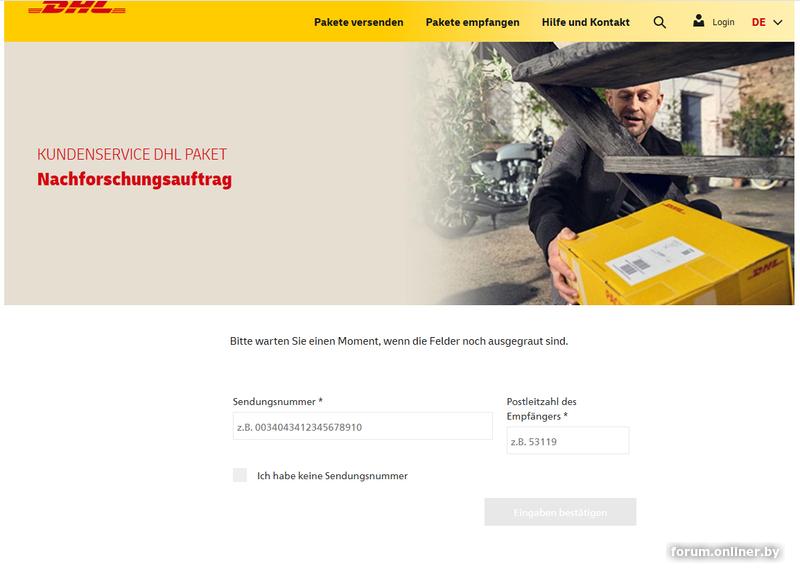Open the Pakete empfangen menu
Image resolution: width=800 pixels, height=573 pixels.
click(x=472, y=22)
